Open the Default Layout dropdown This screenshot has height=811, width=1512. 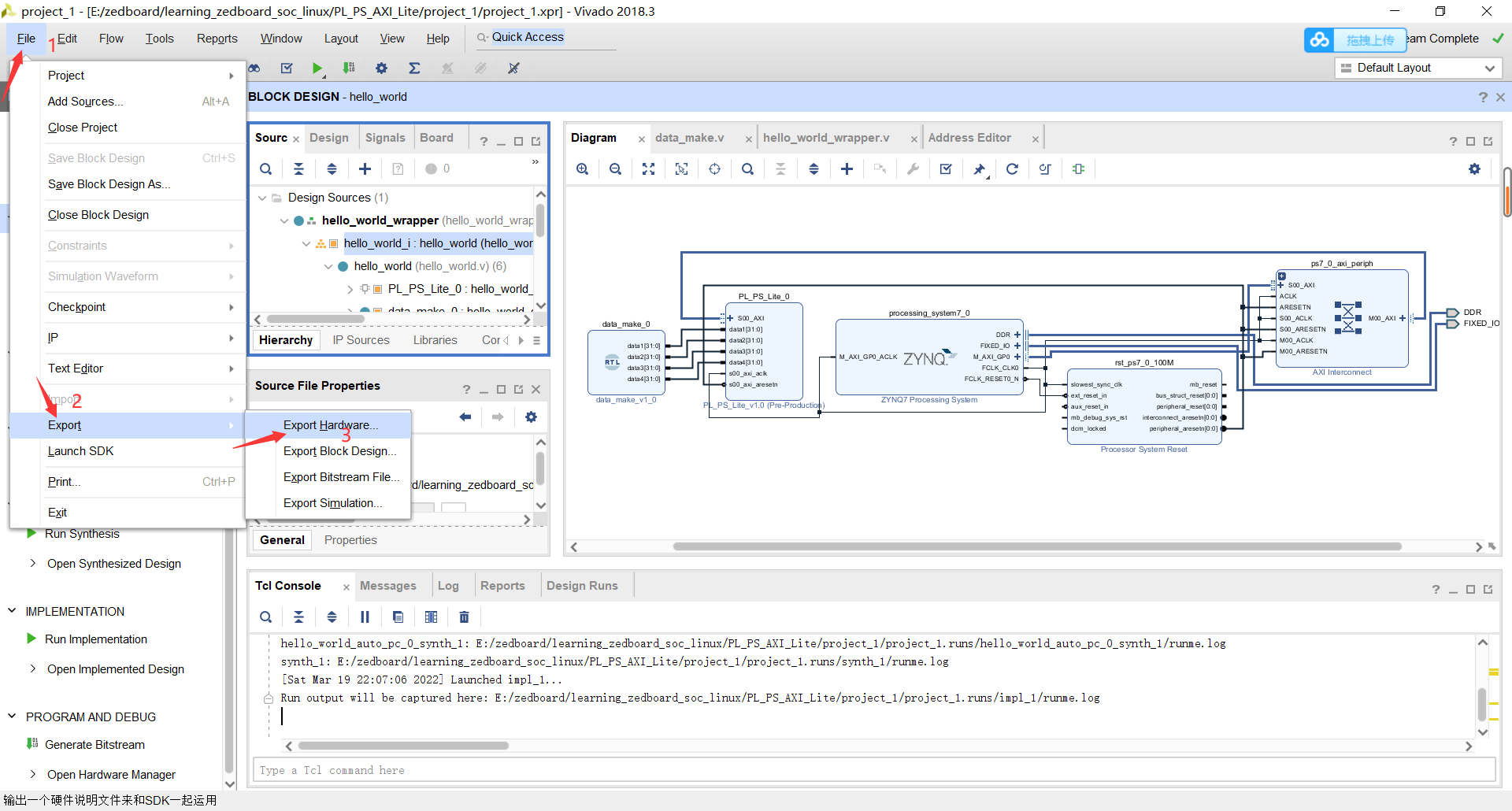(1418, 68)
